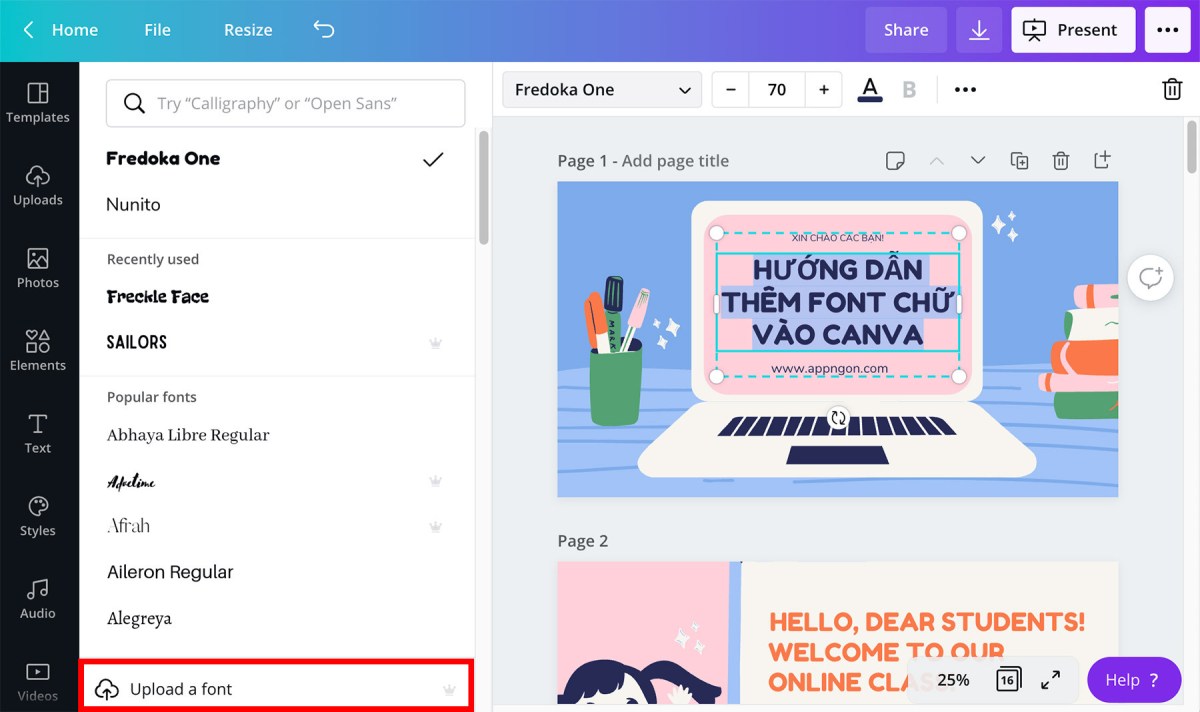
Task: Delete page 1 trash icon
Action: pyautogui.click(x=1061, y=161)
